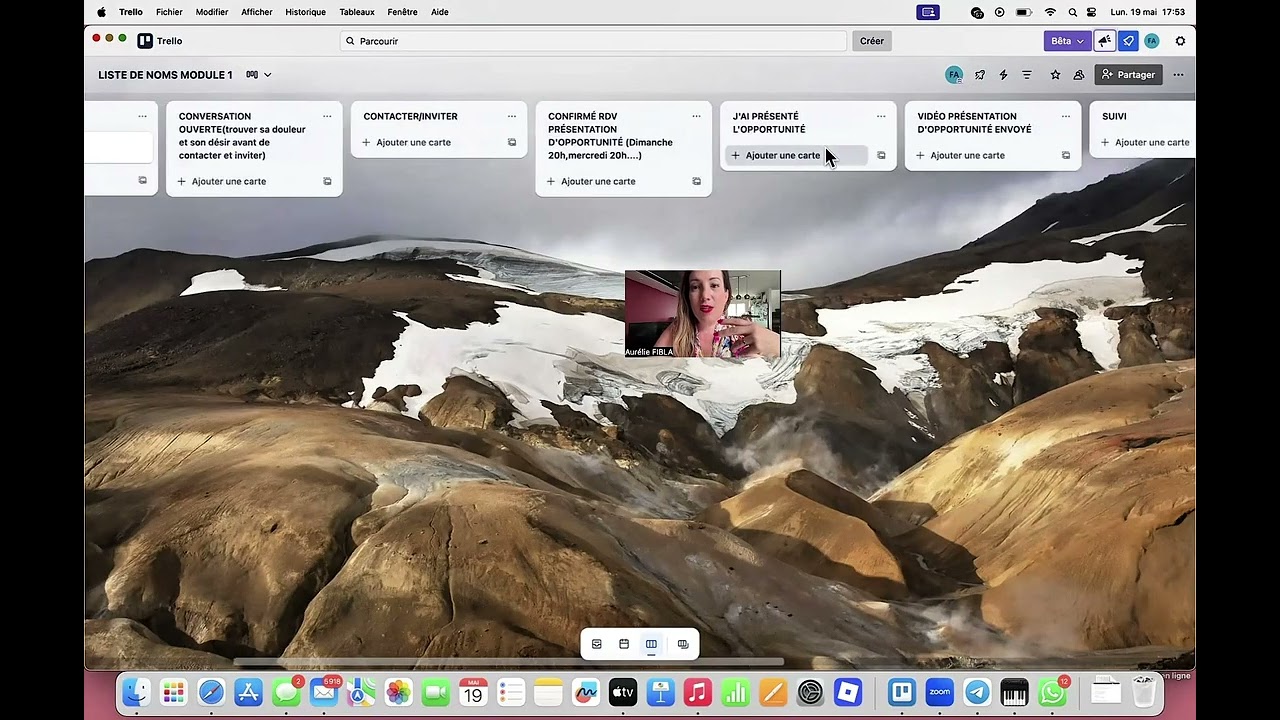
Task: Switch to the Inbox view in the bottom switcher
Action: pos(597,644)
